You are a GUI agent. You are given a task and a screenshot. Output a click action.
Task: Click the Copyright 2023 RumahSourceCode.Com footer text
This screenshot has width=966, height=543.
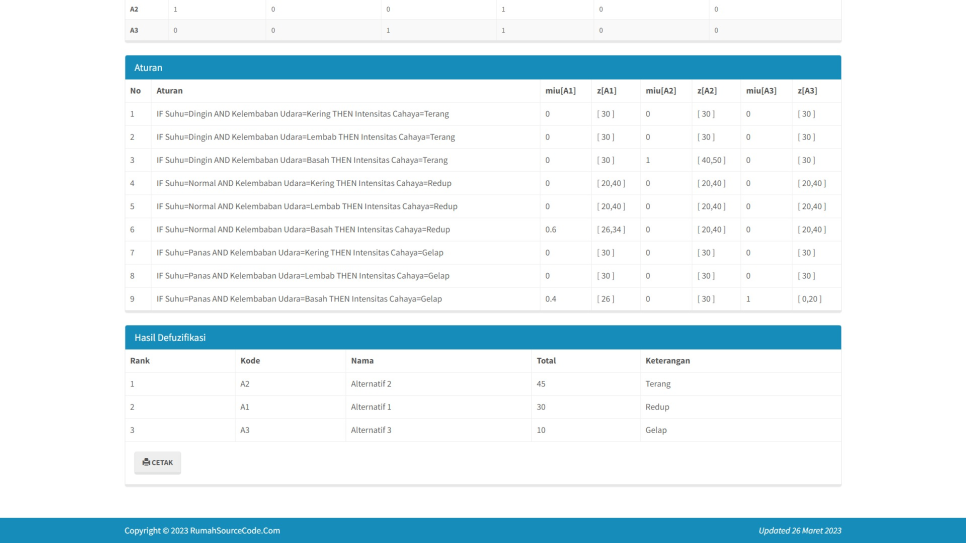click(x=202, y=531)
